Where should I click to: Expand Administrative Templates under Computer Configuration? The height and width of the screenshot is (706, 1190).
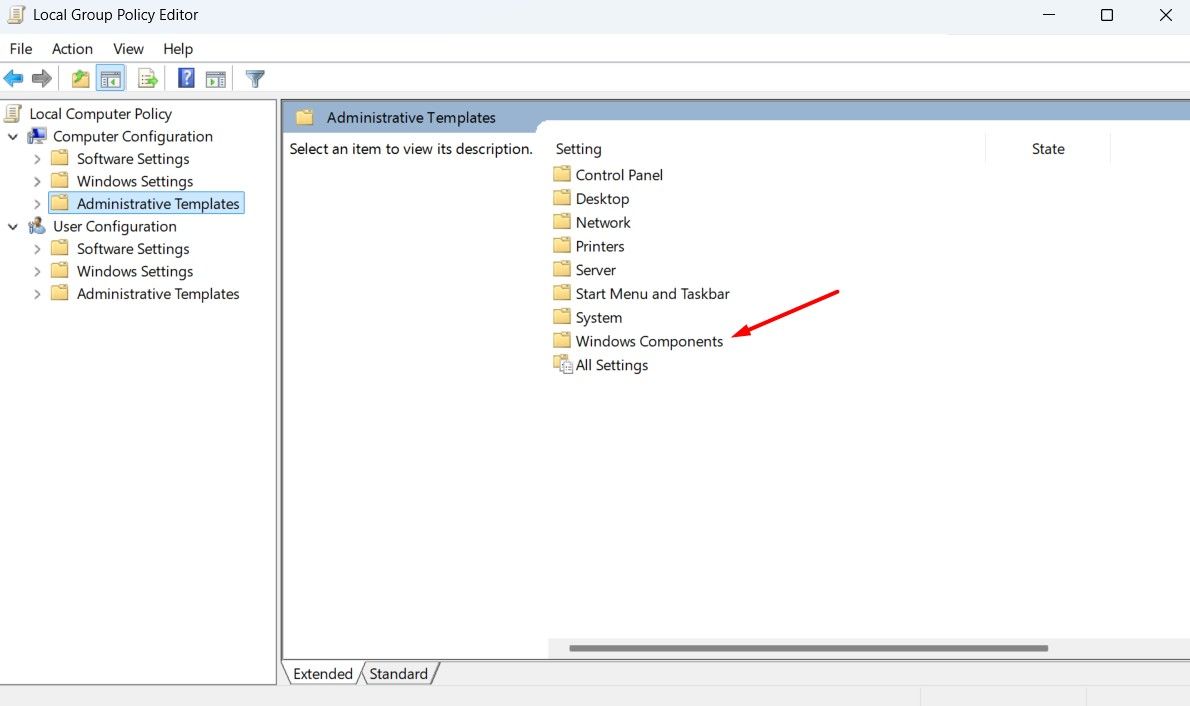pyautogui.click(x=37, y=204)
